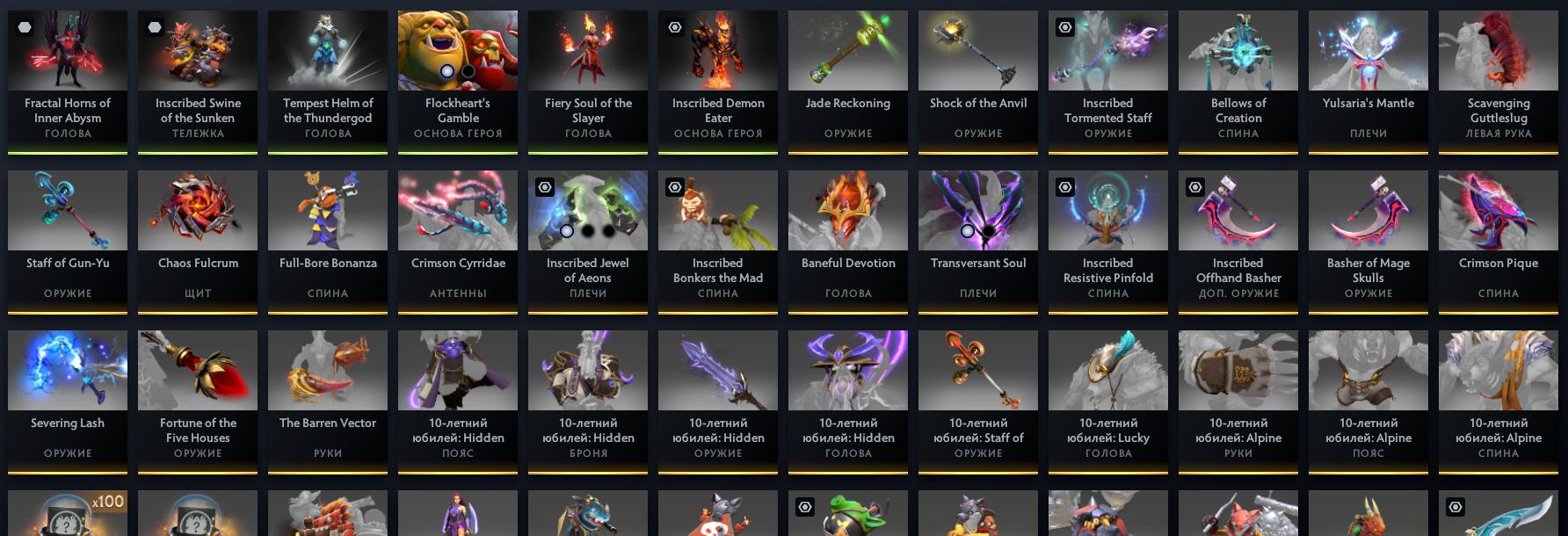Open the Crimson Pique item tile
This screenshot has height=536, width=1568.
pos(1499,243)
